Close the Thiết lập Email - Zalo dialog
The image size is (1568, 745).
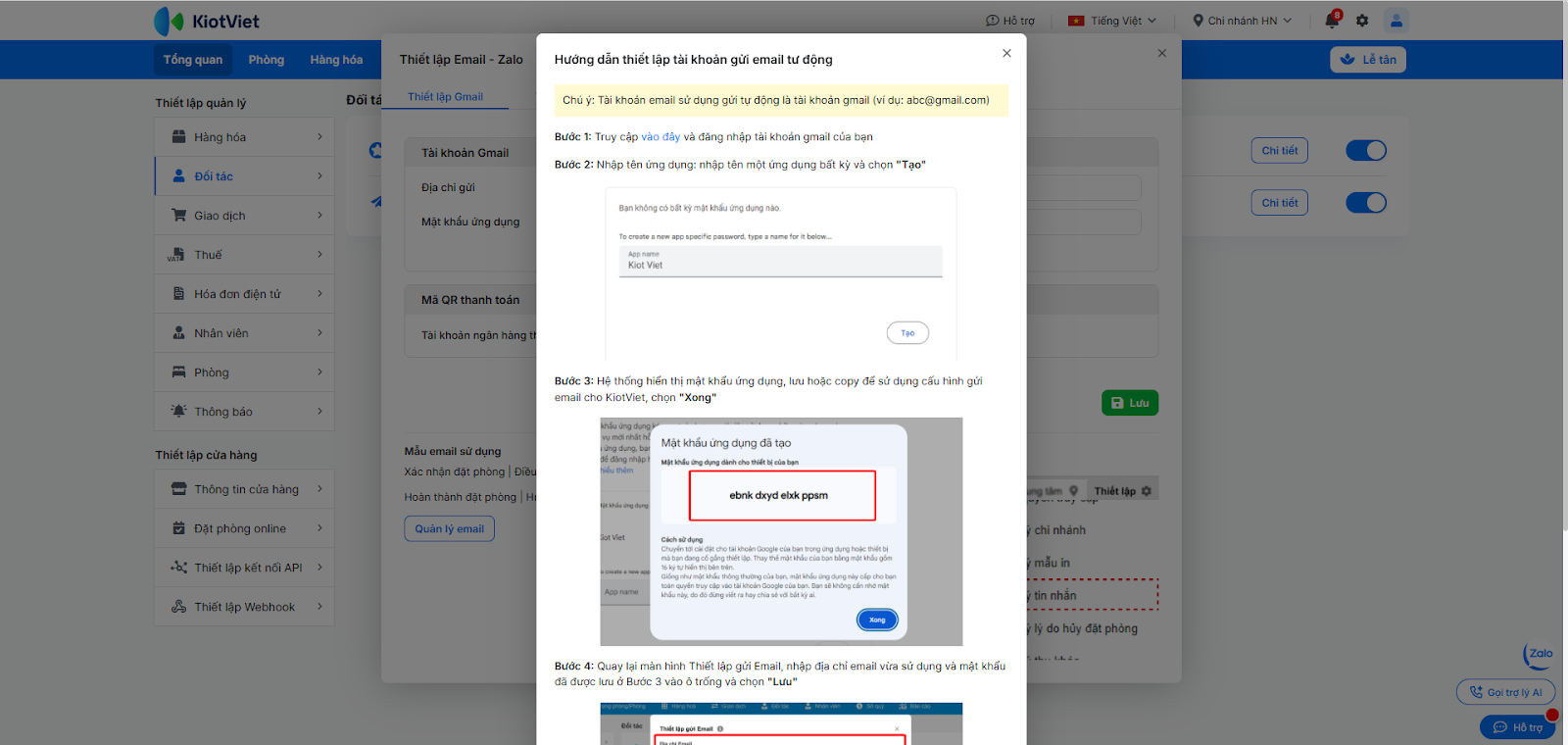[x=1162, y=54]
